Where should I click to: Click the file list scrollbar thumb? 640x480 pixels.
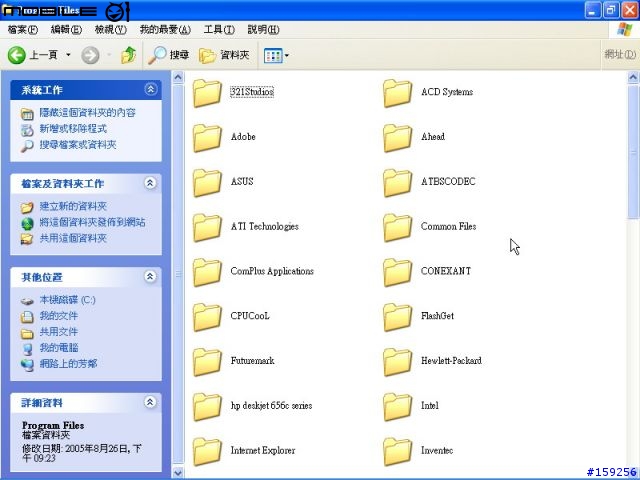click(x=633, y=152)
